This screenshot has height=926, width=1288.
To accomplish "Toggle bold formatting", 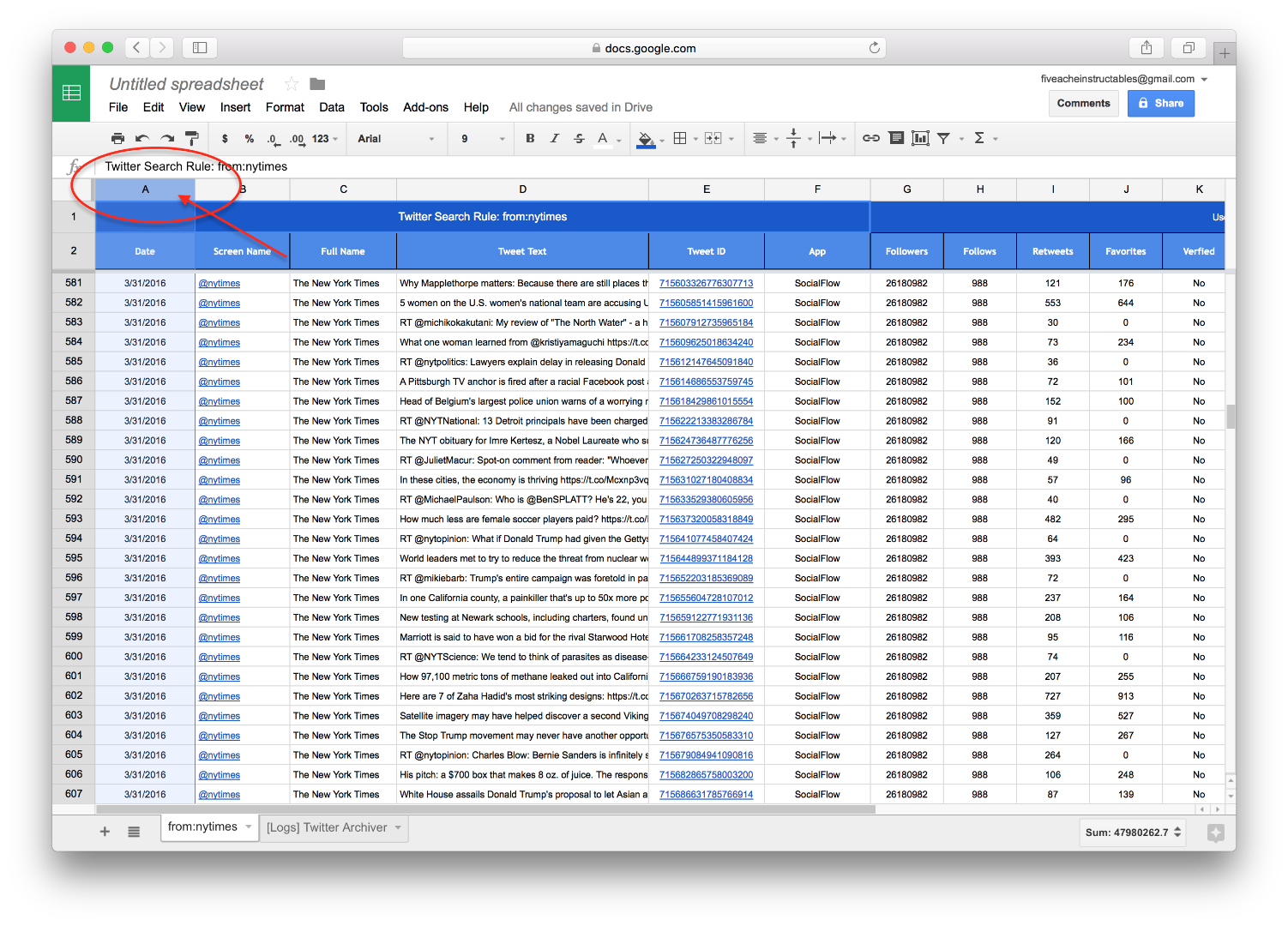I will tap(530, 138).
